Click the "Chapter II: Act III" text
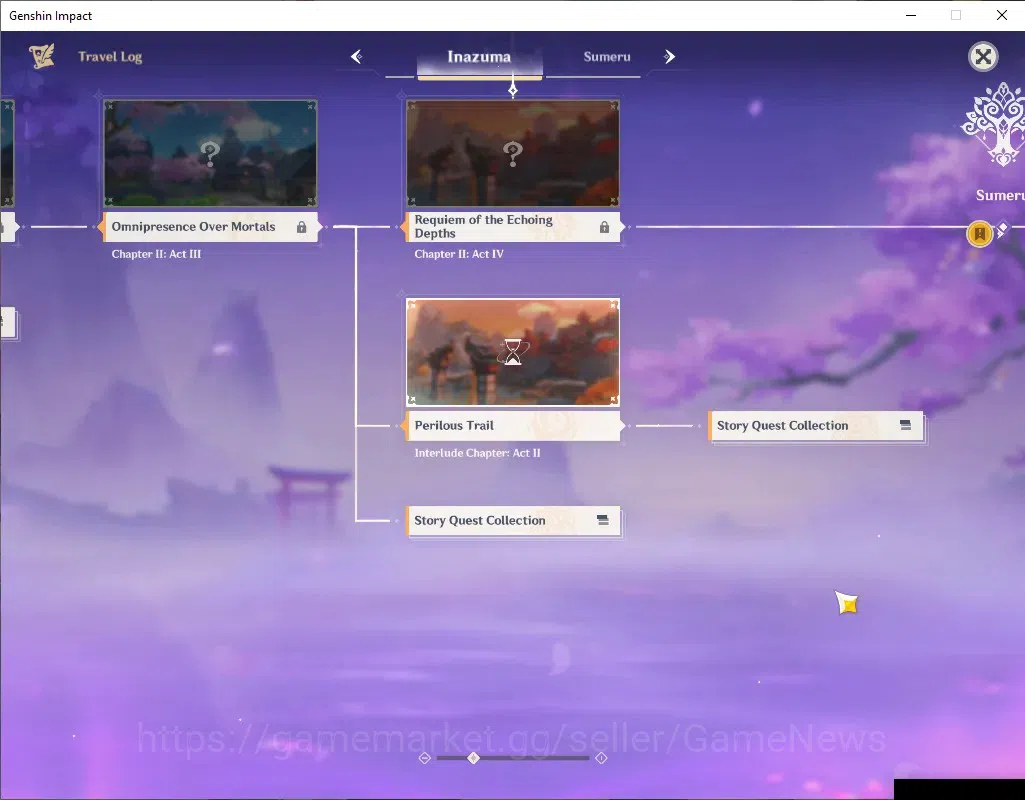Screen dimensions: 1025x800 pos(156,254)
